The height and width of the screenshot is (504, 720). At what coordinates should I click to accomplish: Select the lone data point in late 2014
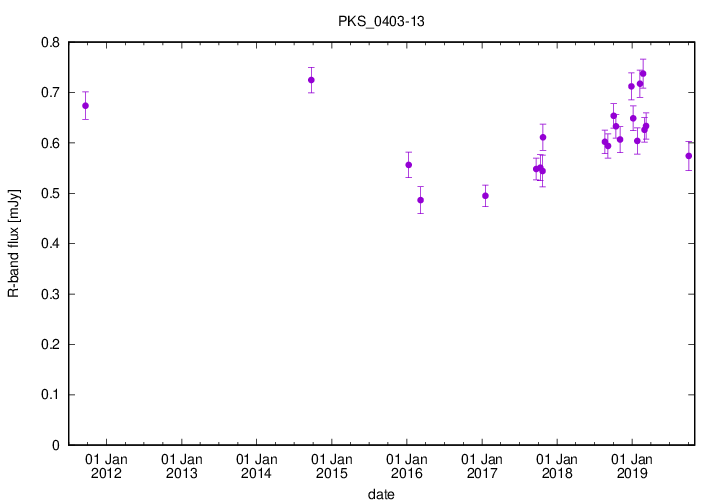pos(311,80)
